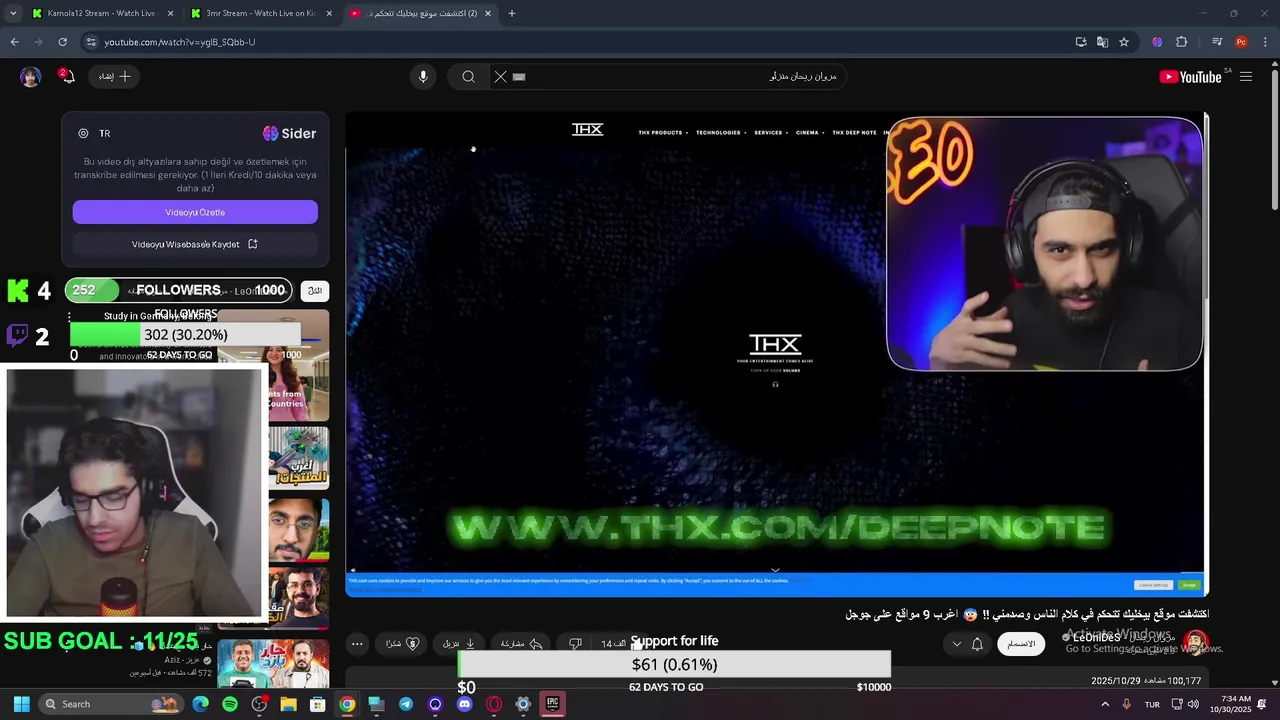Click the YouTube search magnifier icon
The height and width of the screenshot is (720, 1280).
coord(468,76)
